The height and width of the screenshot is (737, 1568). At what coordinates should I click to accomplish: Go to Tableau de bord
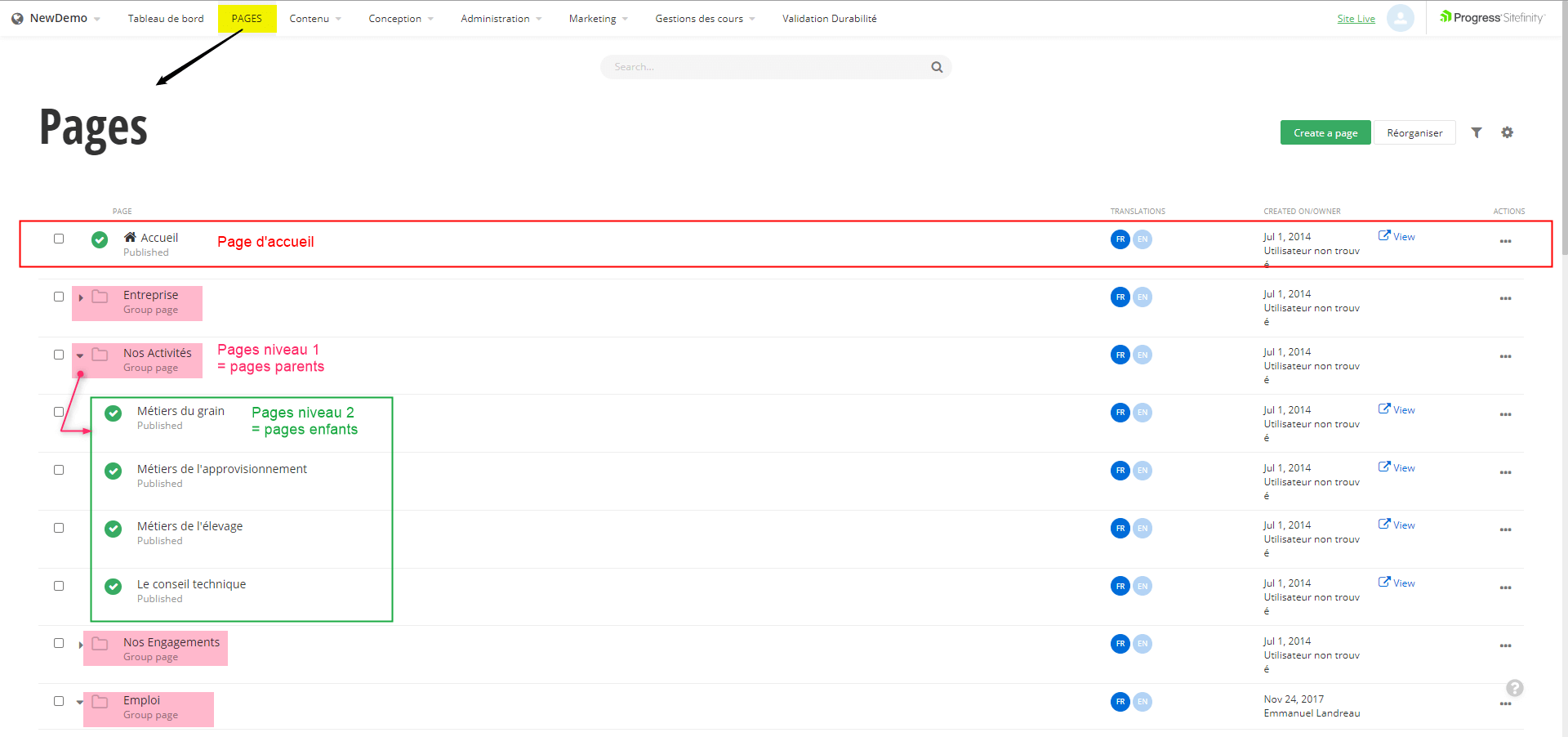[166, 19]
